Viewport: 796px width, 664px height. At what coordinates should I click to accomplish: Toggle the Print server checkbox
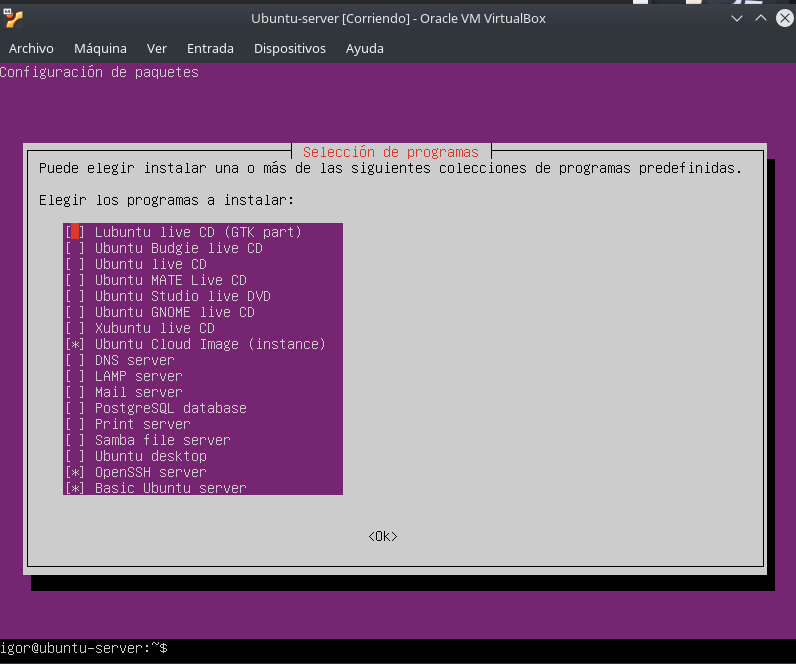[x=75, y=424]
